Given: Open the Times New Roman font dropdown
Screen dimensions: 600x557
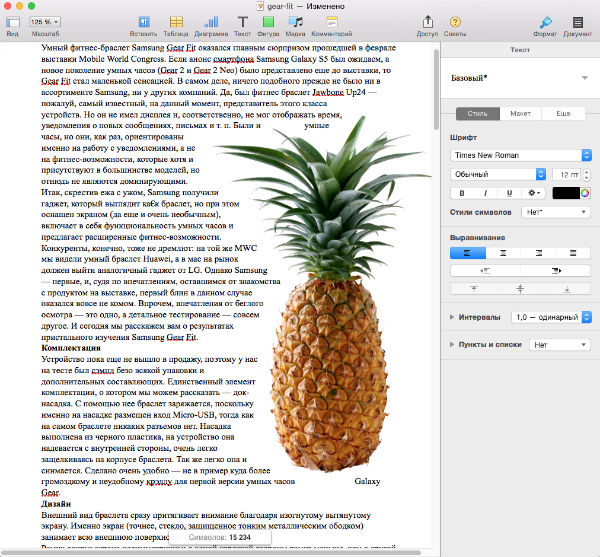Looking at the screenshot, I should click(520, 155).
